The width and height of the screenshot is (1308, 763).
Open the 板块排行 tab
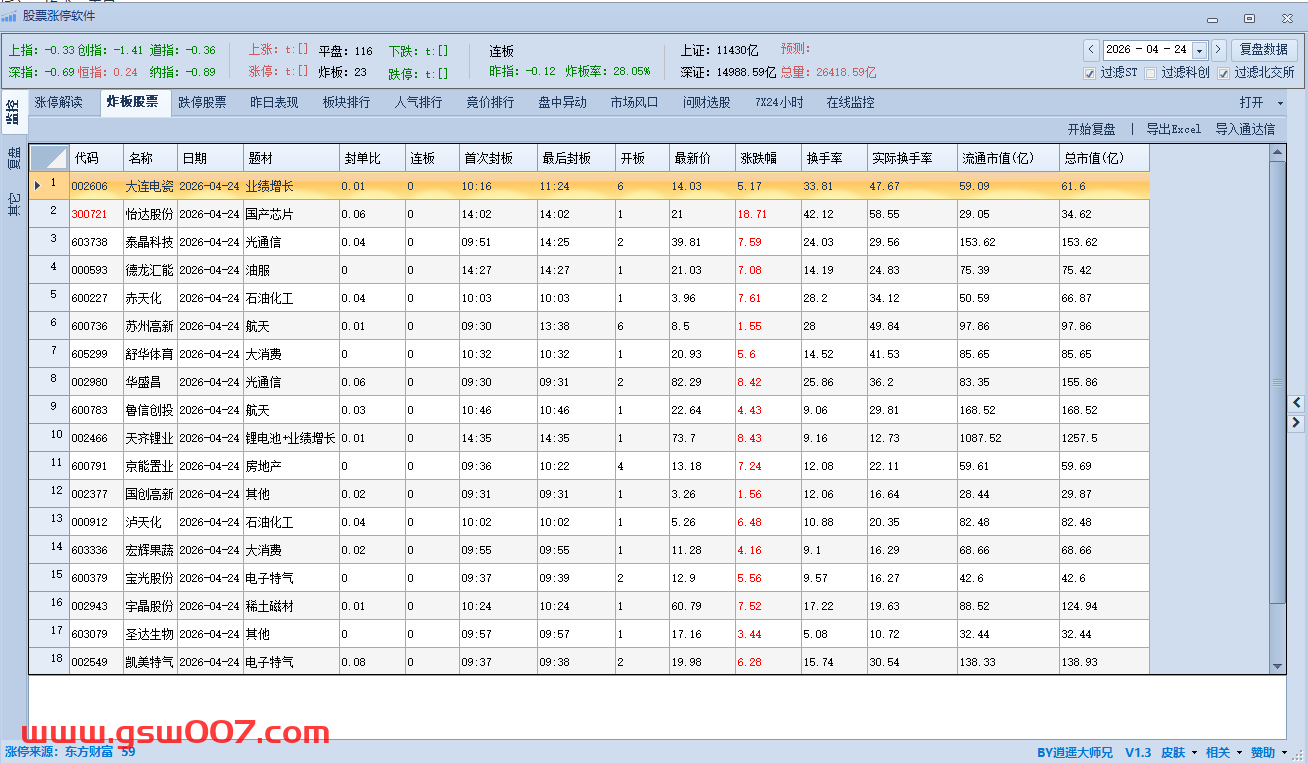click(346, 103)
